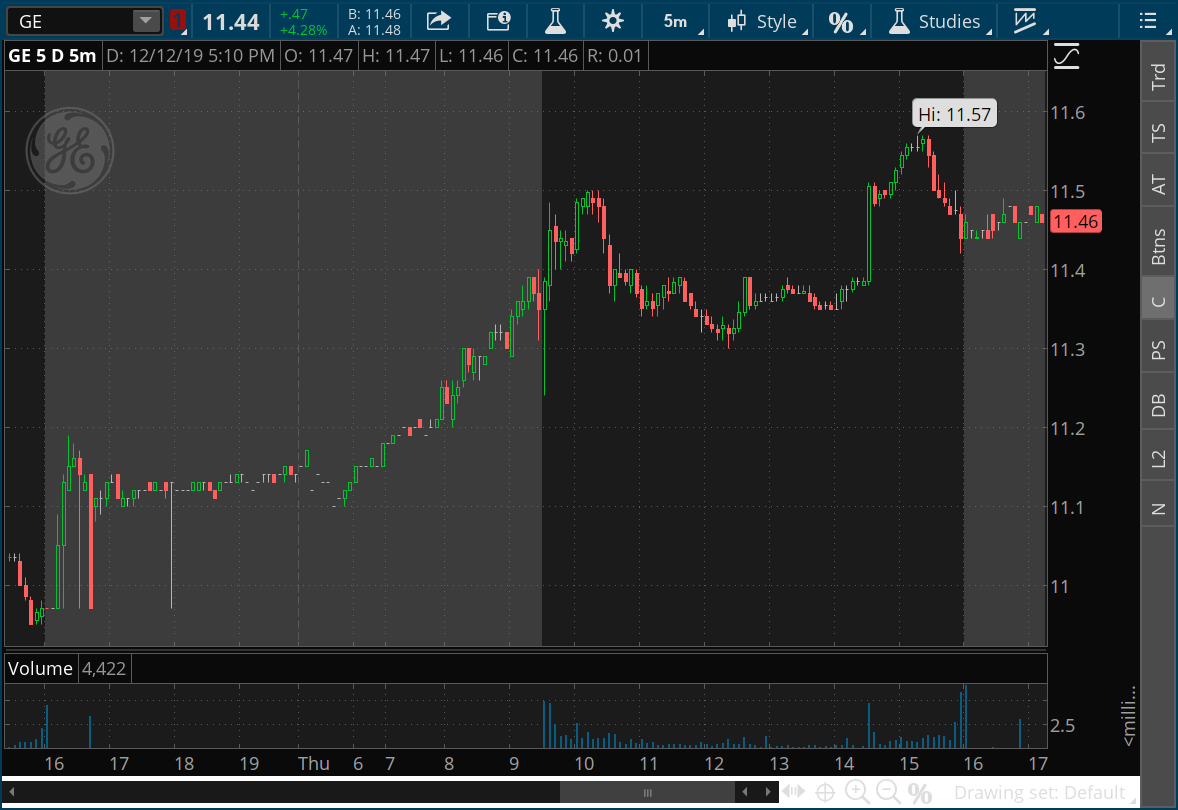This screenshot has width=1178, height=810.
Task: Click the horizontal chart scrollbar thumb
Action: (x=647, y=793)
